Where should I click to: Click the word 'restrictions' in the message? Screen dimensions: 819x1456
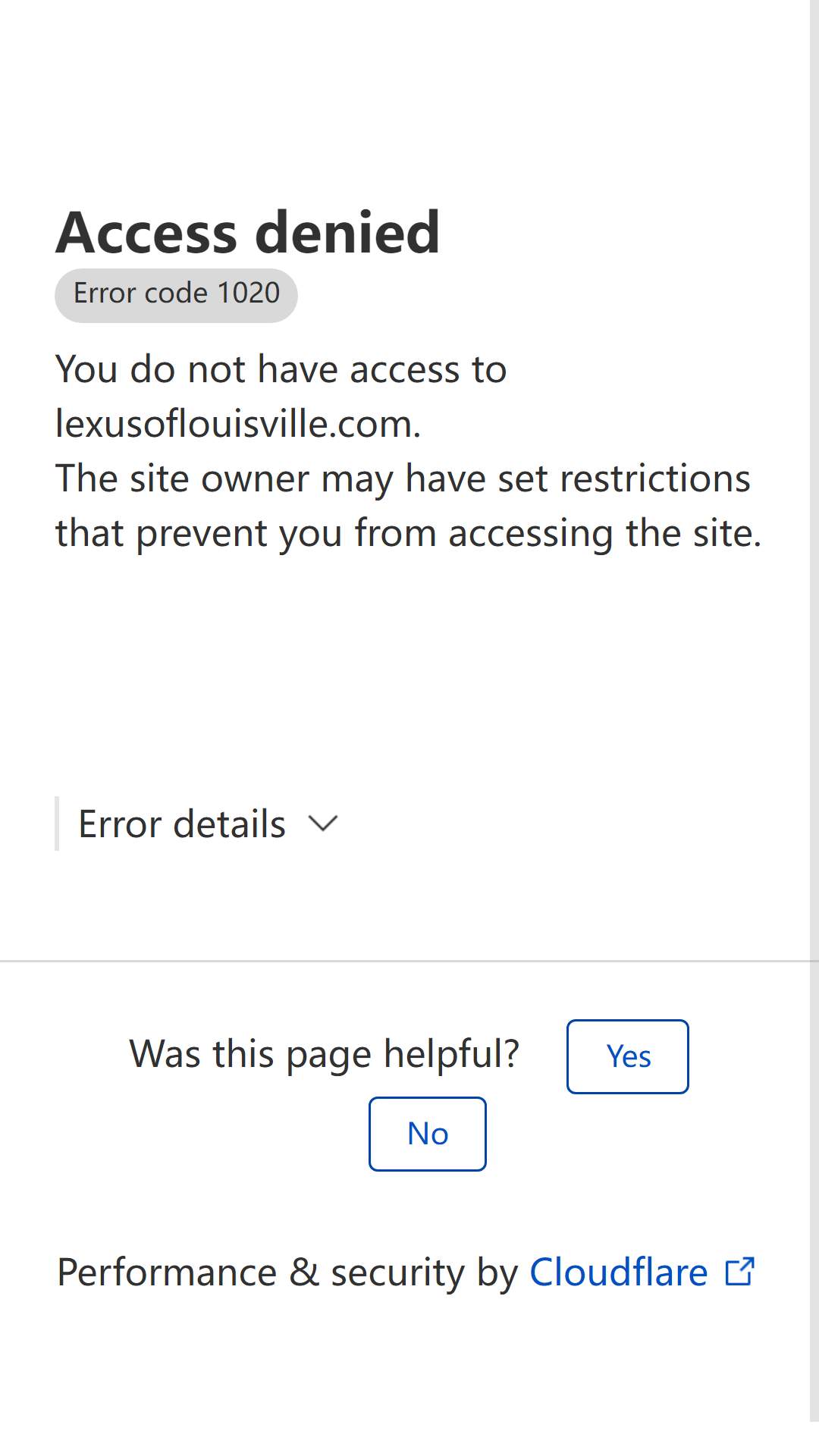click(x=655, y=479)
